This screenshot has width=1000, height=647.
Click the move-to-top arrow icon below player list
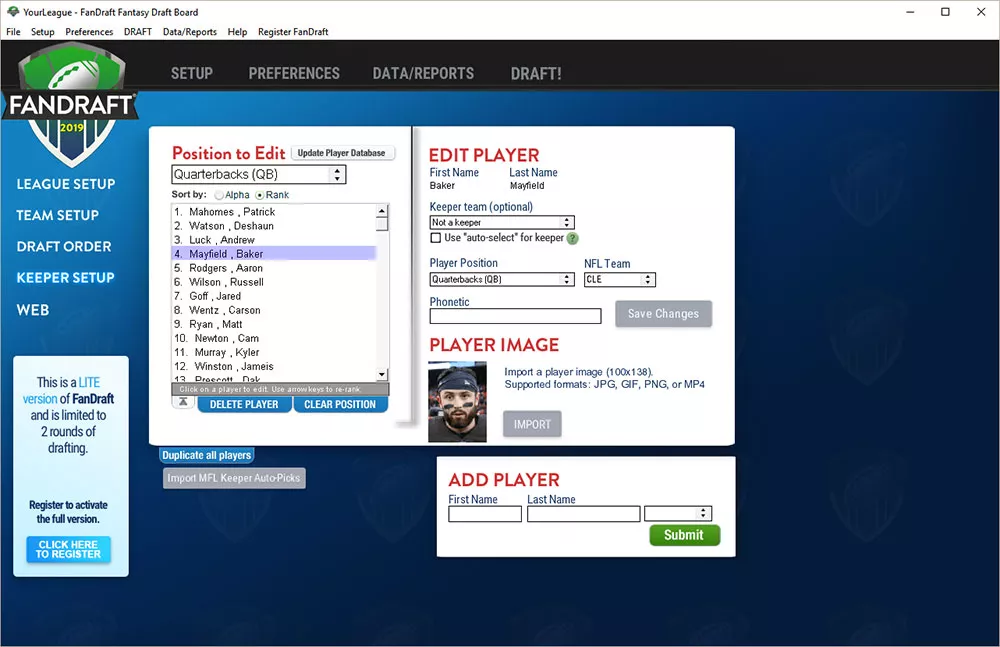point(183,402)
